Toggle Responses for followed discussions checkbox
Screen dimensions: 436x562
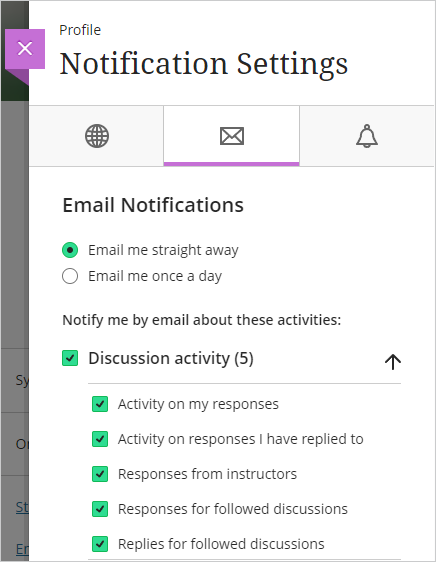[100, 509]
